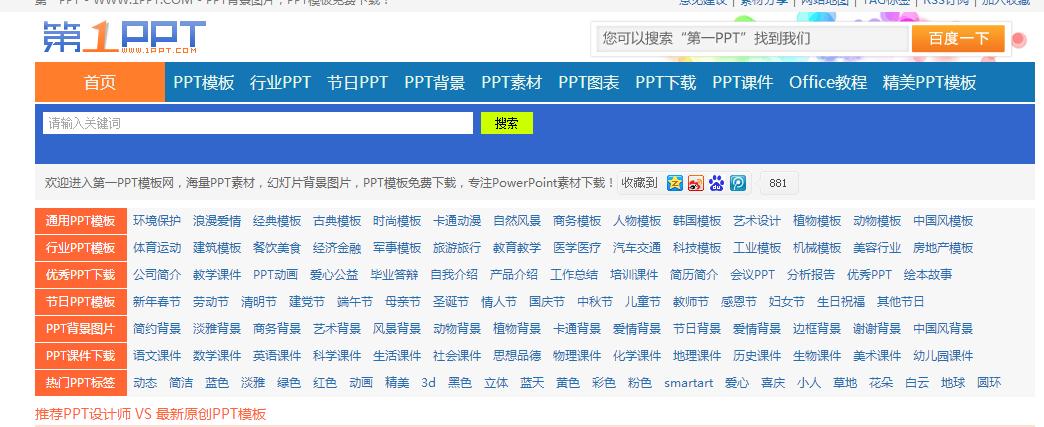Open the 通用PPT模板 category
The width and height of the screenshot is (1044, 427).
(81, 221)
